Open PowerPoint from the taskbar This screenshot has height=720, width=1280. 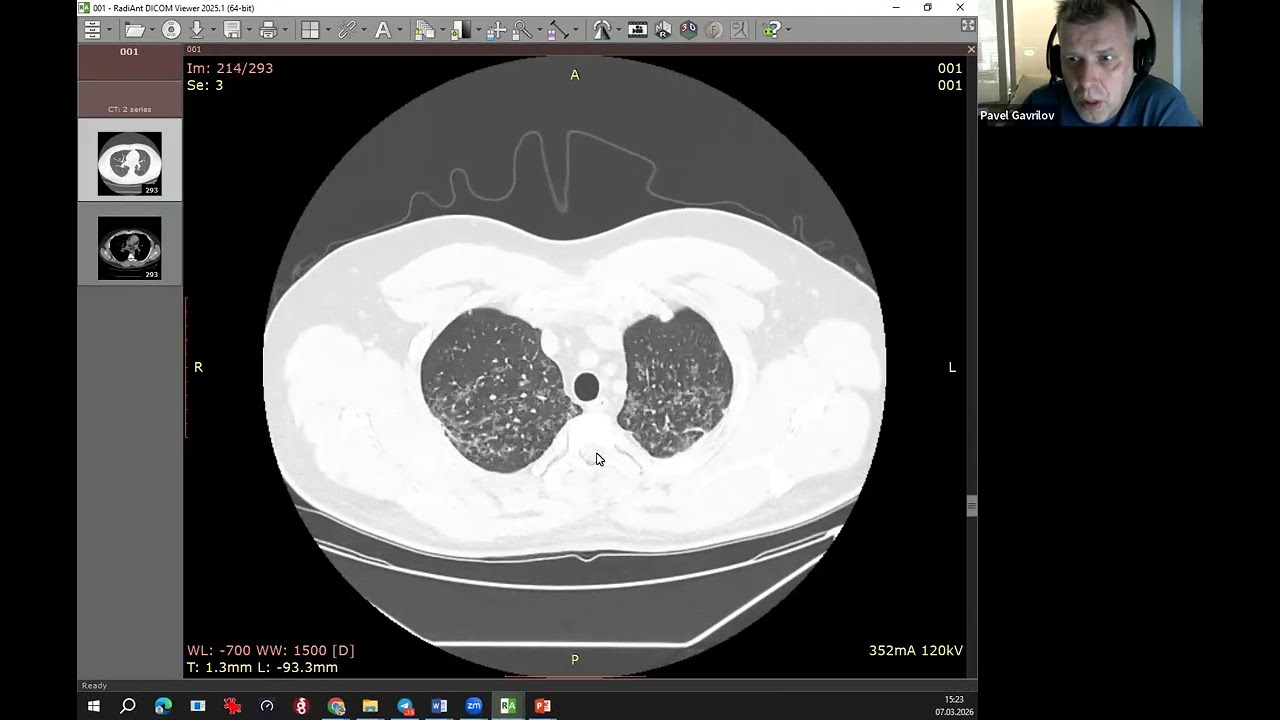[x=542, y=706]
